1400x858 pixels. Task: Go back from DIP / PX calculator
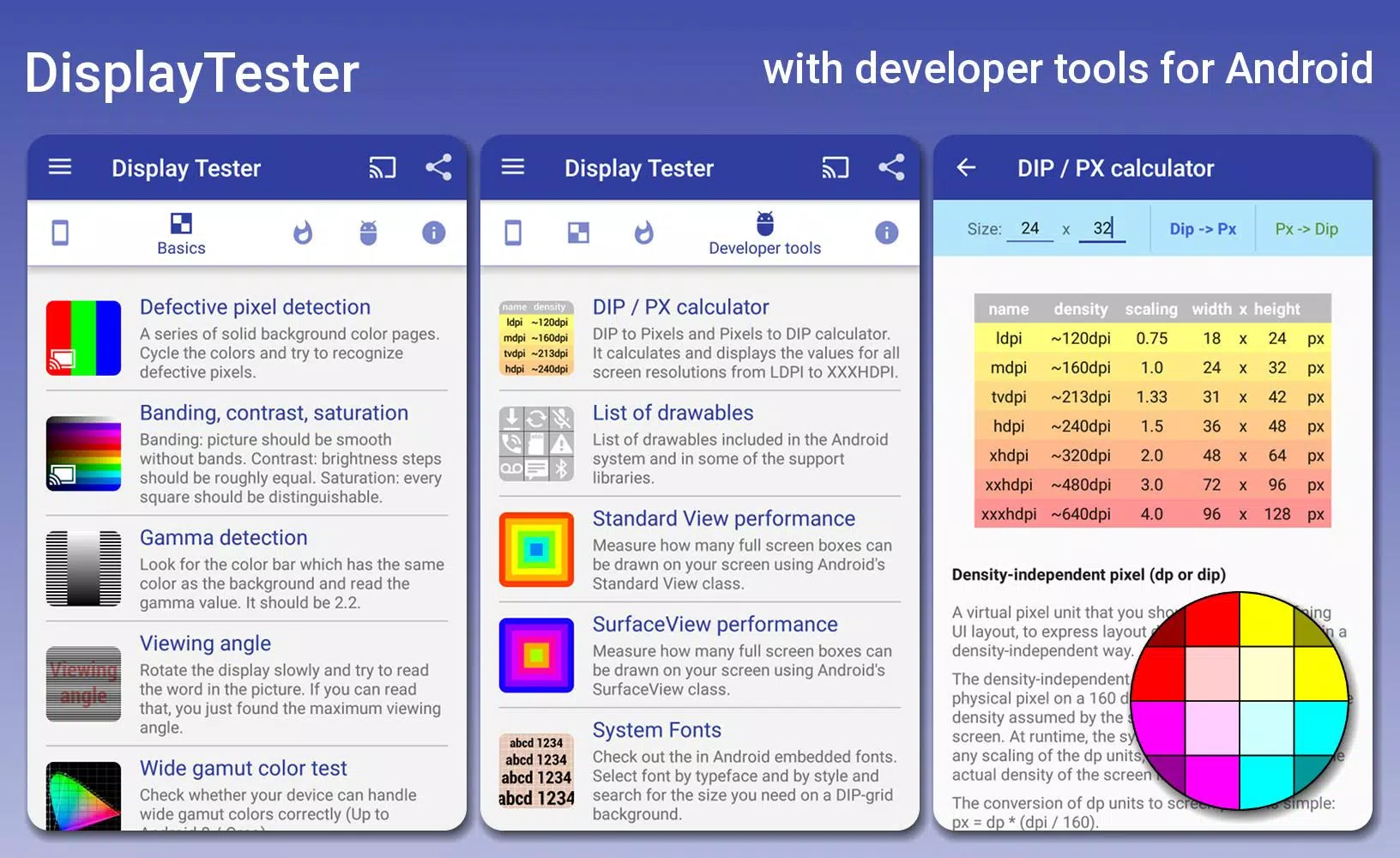tap(966, 167)
